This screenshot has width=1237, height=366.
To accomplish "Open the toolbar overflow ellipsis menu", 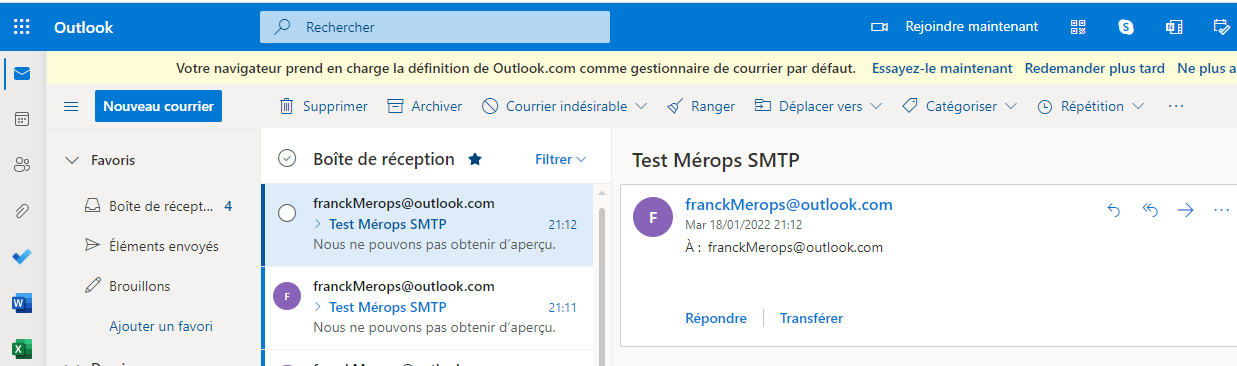I will tap(1176, 106).
